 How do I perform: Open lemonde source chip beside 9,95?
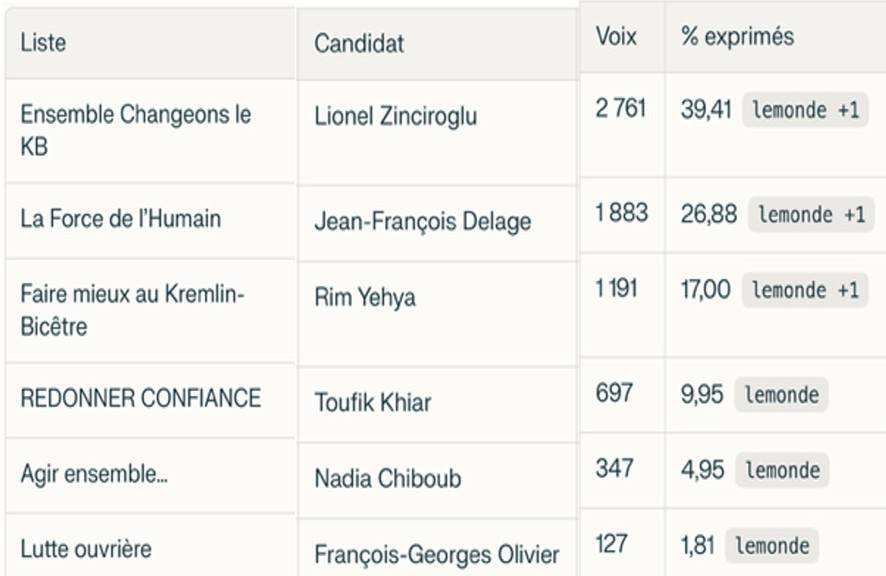pyautogui.click(x=781, y=395)
